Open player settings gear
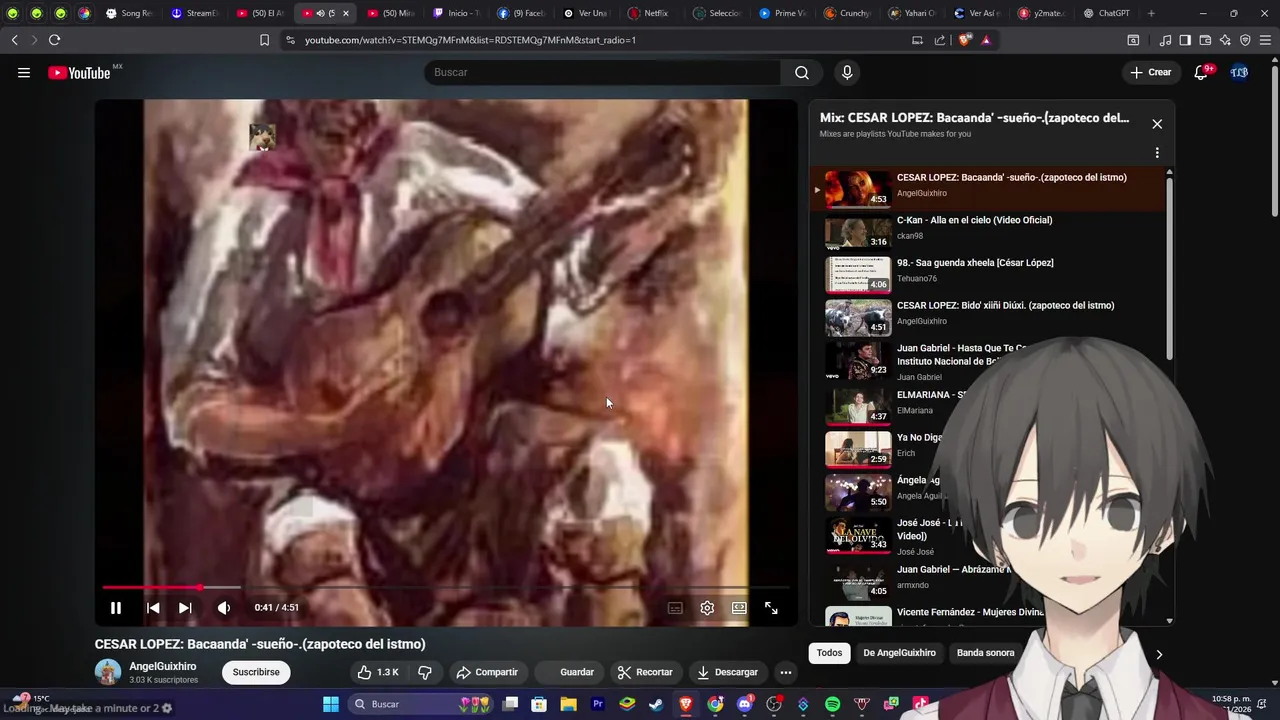This screenshot has height=720, width=1280. click(x=707, y=608)
